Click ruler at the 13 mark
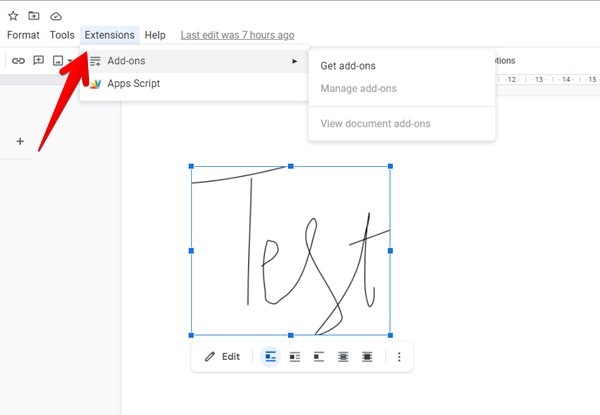Viewport: 600px width, 415px height. (x=539, y=80)
